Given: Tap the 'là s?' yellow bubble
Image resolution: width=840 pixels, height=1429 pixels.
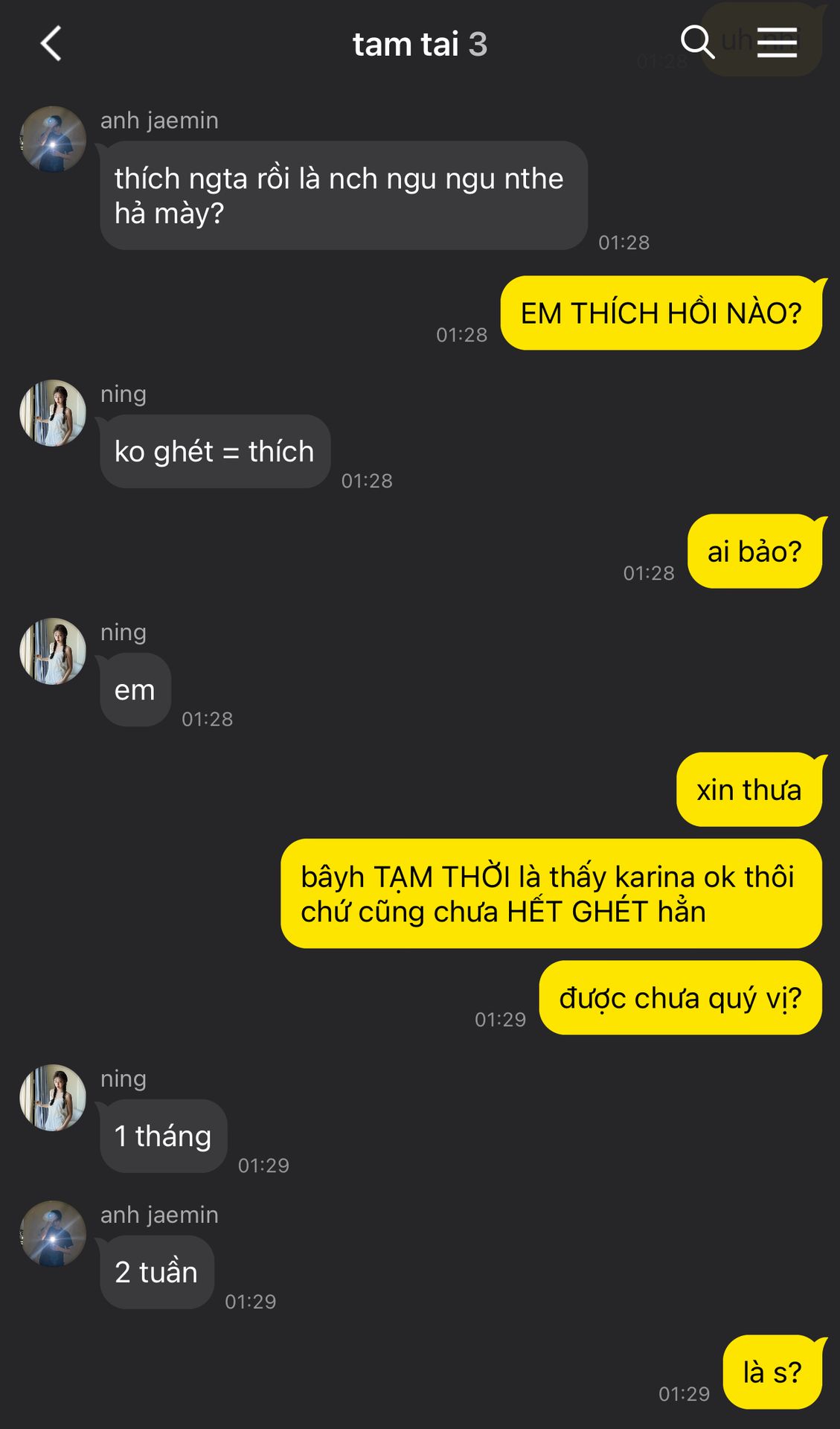Looking at the screenshot, I should pyautogui.click(x=773, y=1372).
